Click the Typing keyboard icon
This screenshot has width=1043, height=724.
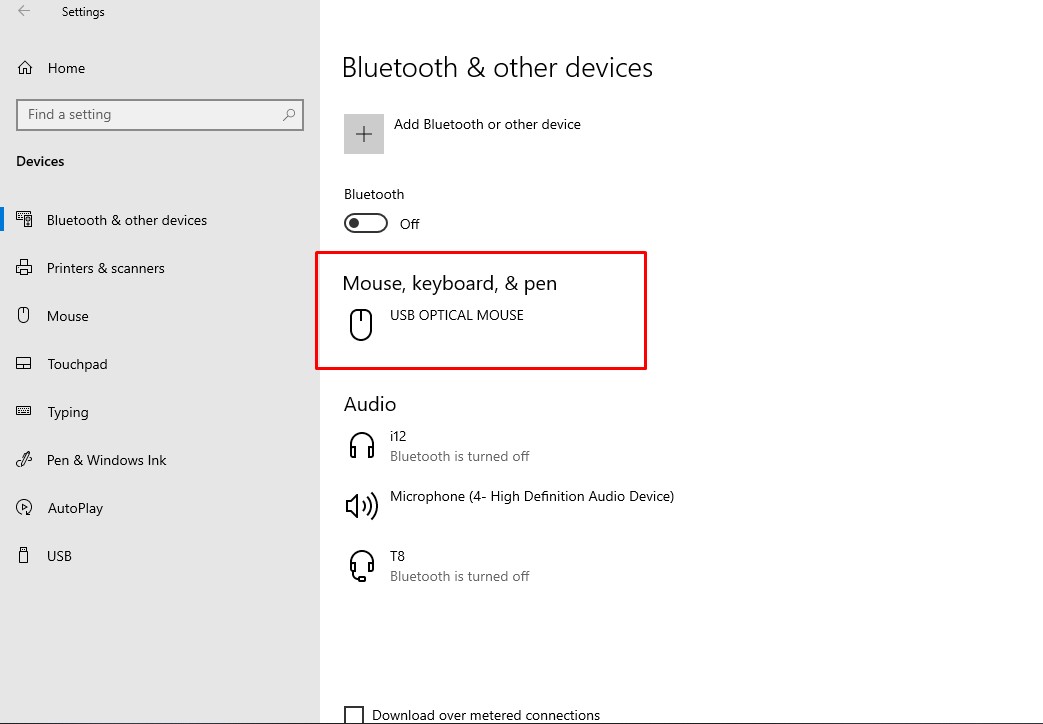[24, 411]
